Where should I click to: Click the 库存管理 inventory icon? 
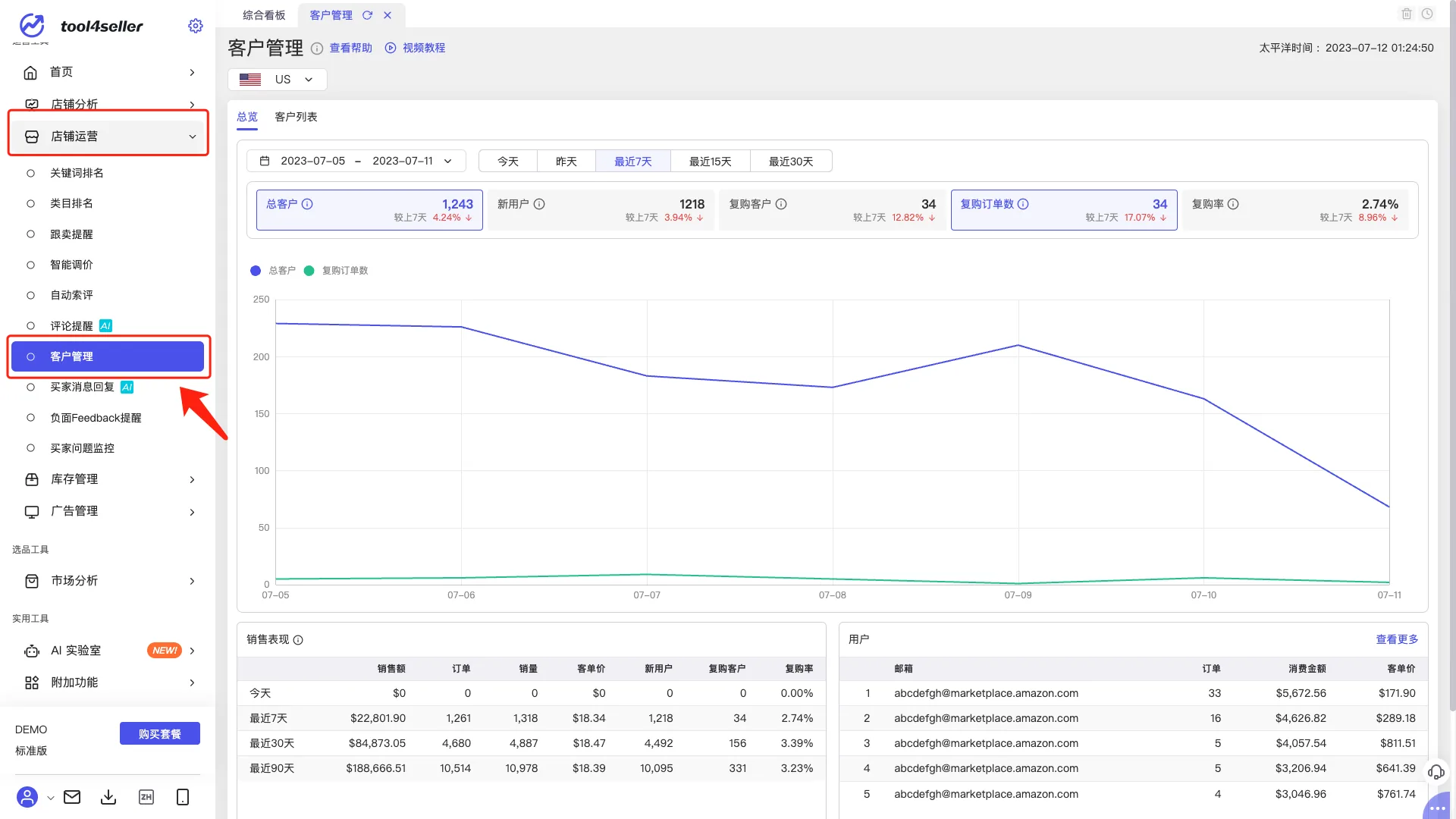(x=32, y=479)
